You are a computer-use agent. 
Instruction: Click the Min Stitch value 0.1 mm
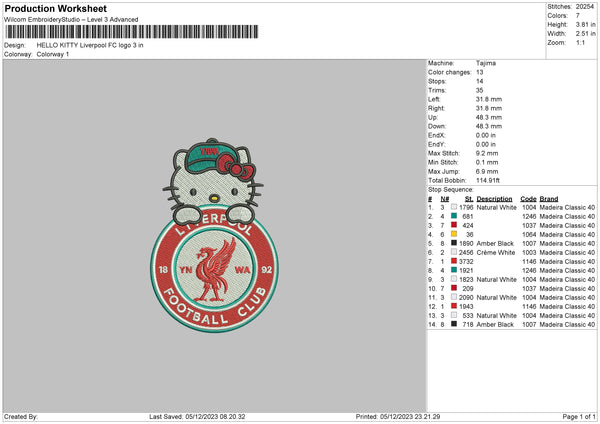(487, 162)
